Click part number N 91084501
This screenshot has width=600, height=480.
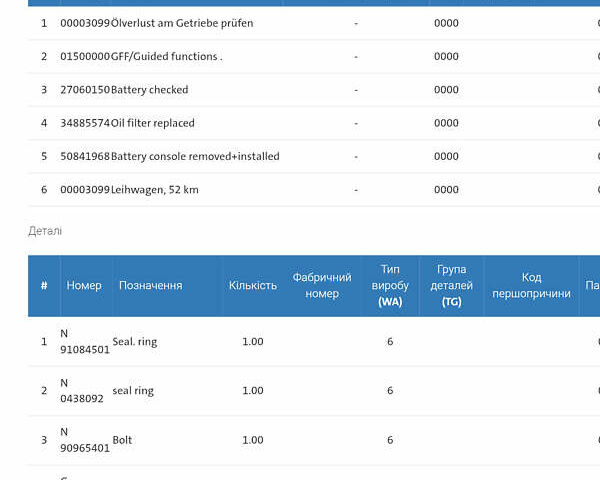[84, 341]
